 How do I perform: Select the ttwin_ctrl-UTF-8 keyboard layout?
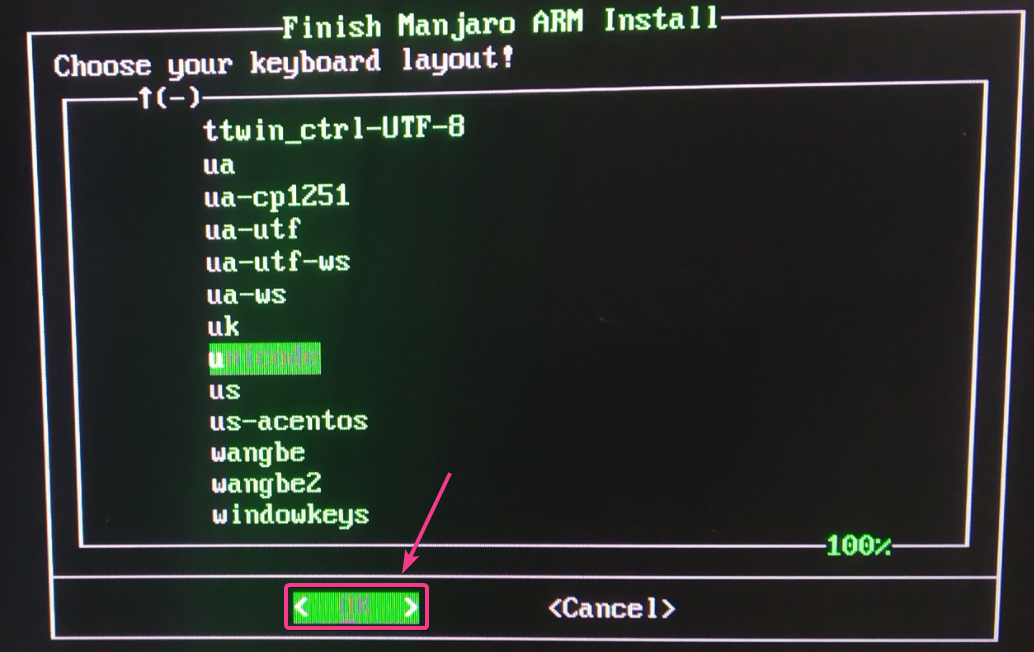pyautogui.click(x=334, y=129)
